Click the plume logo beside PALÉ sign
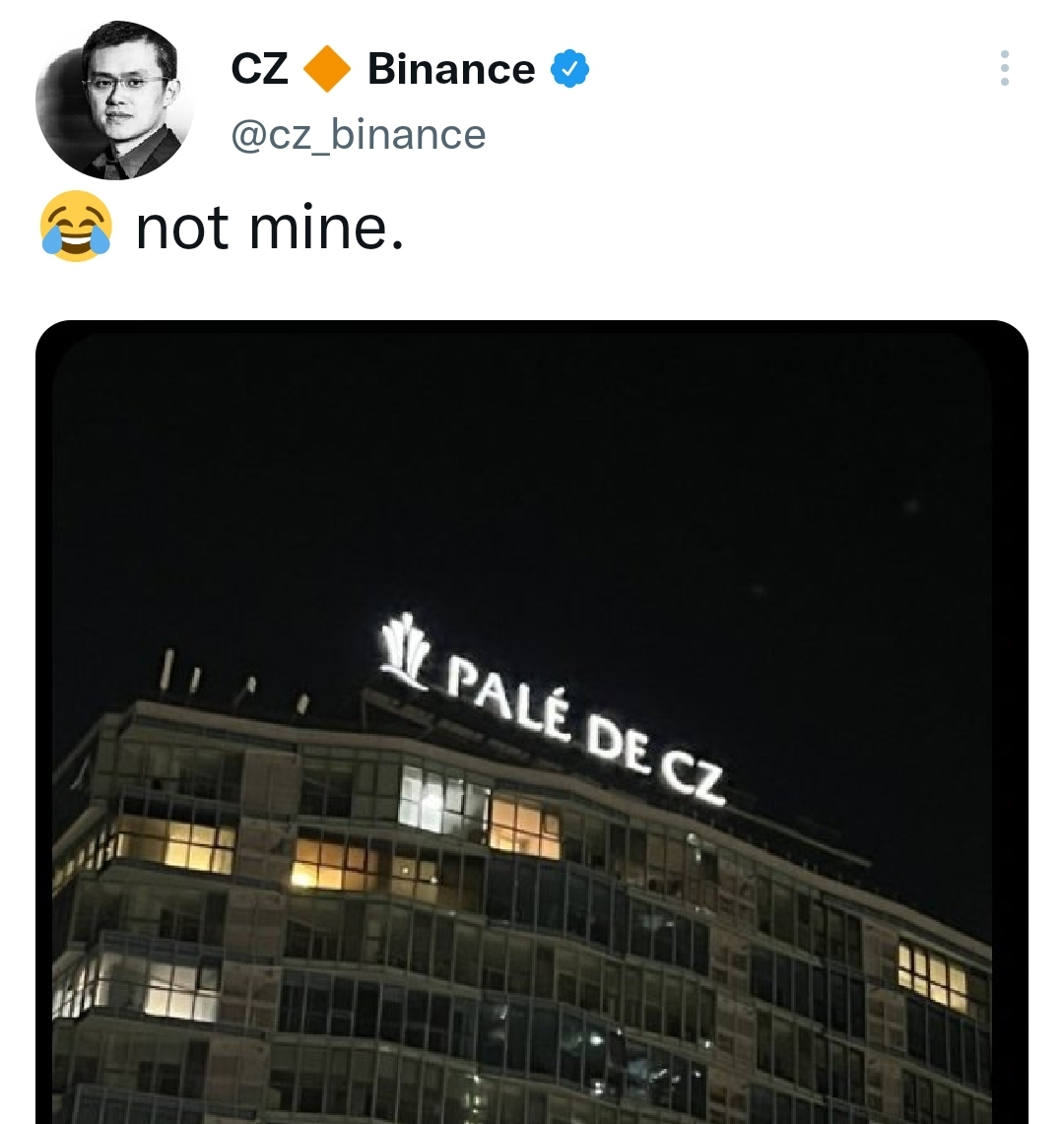 click(404, 651)
